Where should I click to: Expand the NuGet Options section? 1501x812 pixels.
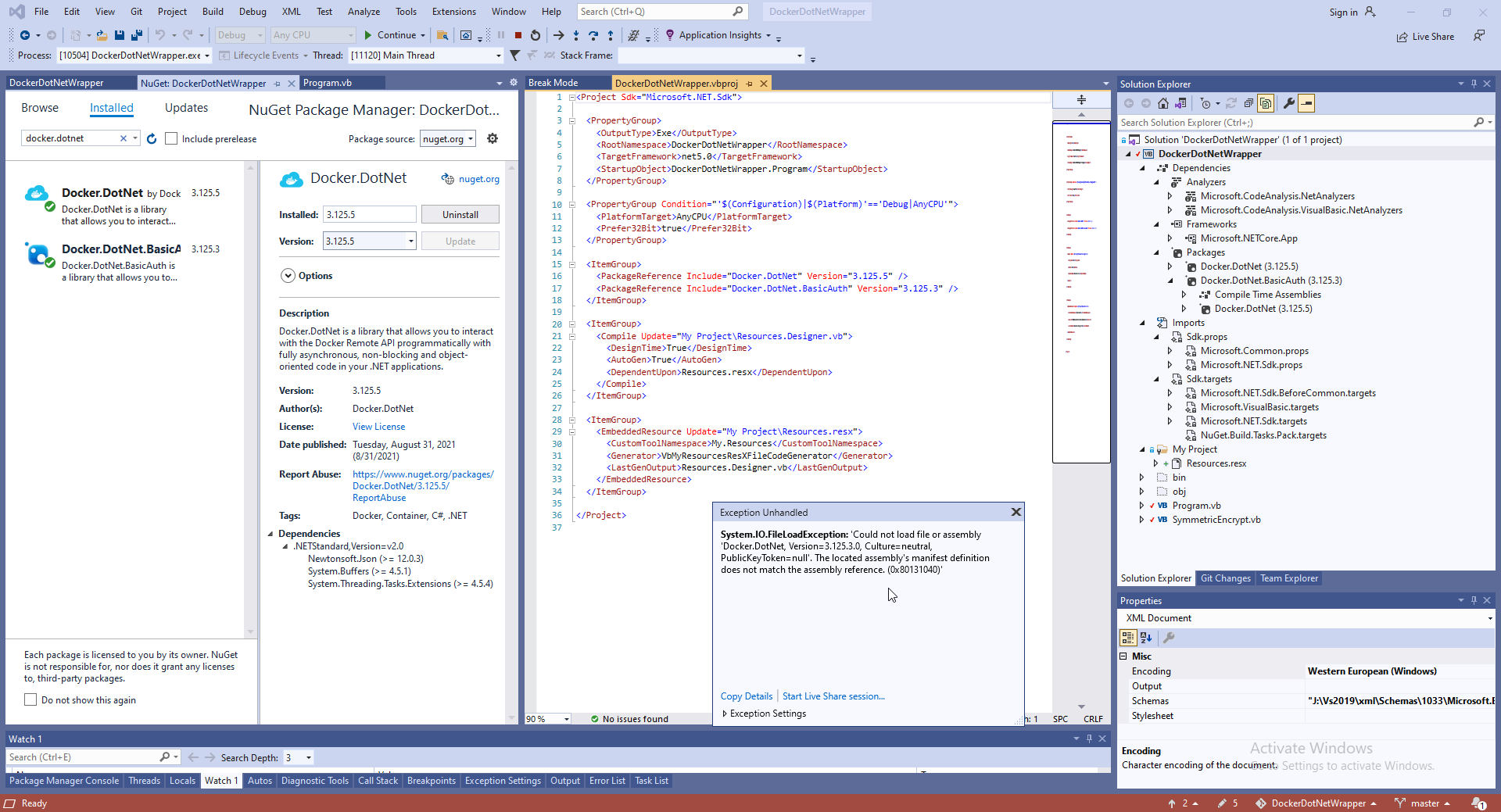(288, 276)
